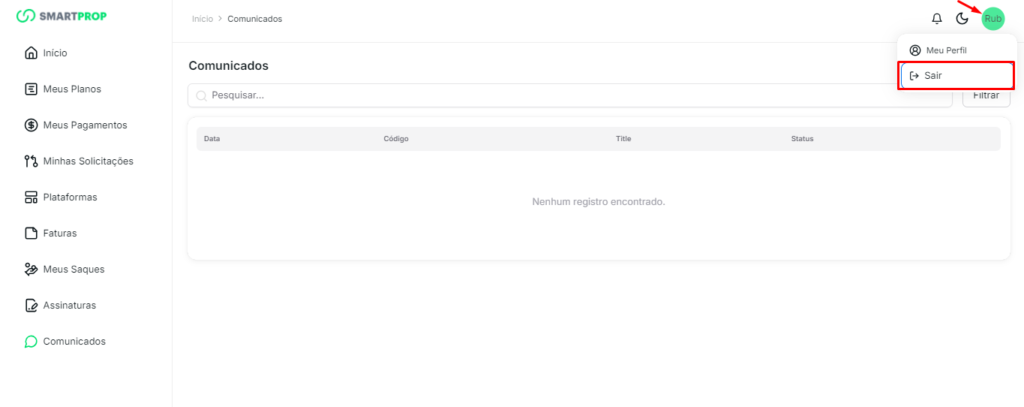Open Meus Pagamentos dollar icon
This screenshot has height=407, width=1024.
pos(31,125)
